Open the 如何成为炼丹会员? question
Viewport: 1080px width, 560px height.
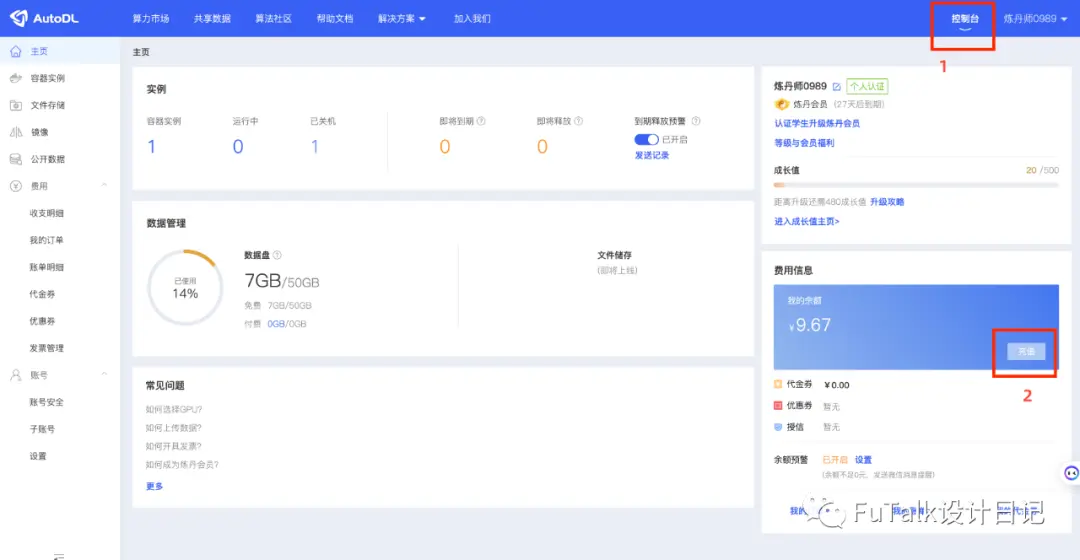coord(182,464)
